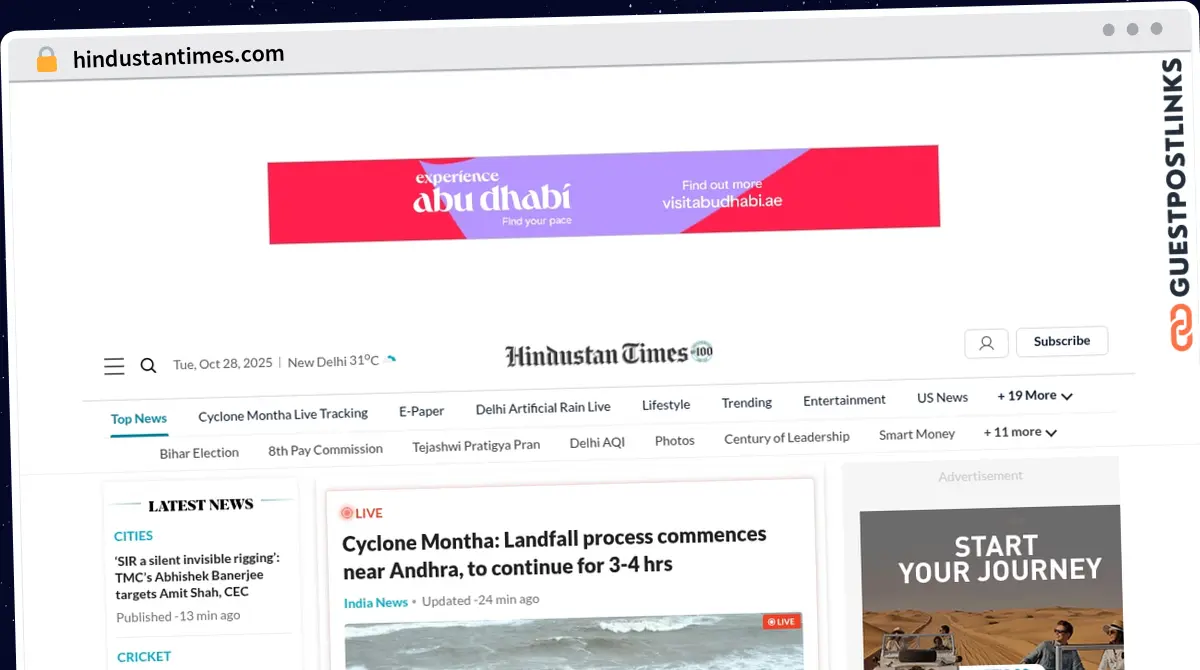Viewport: 1200px width, 670px height.
Task: Go to the Entertainment section
Action: (x=844, y=400)
